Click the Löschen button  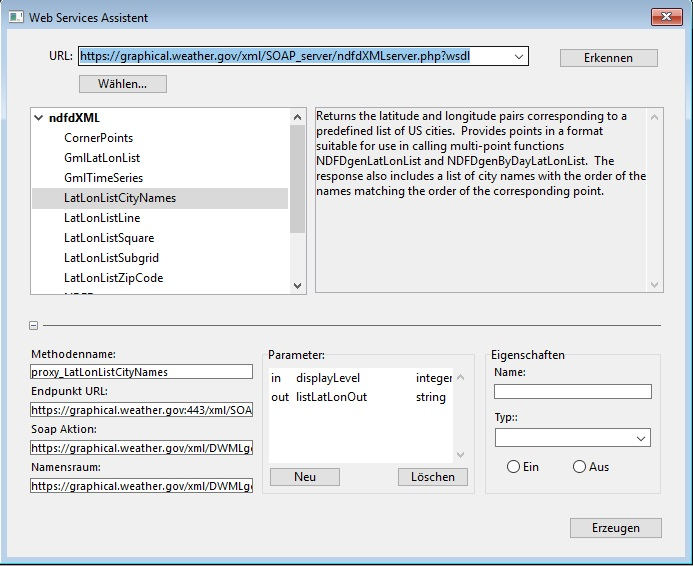[x=432, y=477]
